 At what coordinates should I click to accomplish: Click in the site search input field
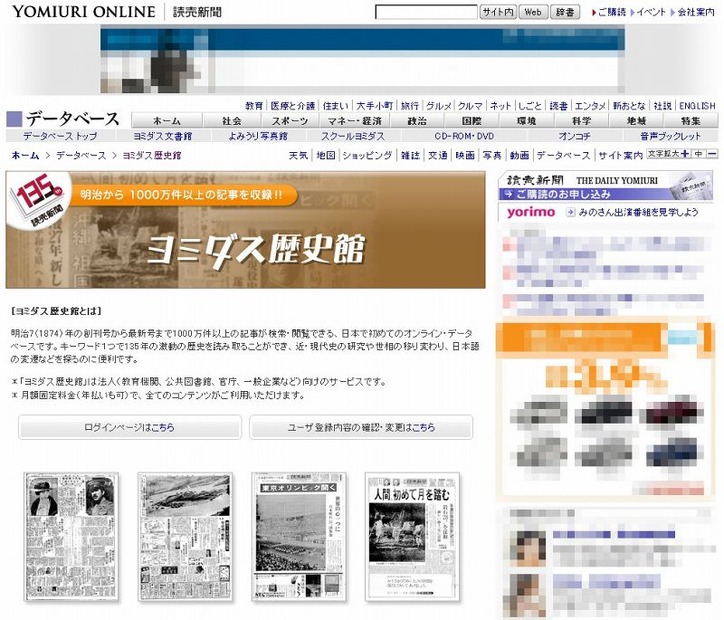pyautogui.click(x=426, y=12)
